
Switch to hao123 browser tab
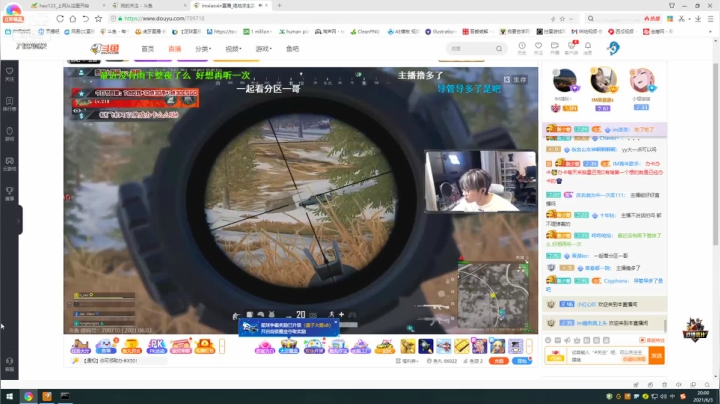(66, 6)
